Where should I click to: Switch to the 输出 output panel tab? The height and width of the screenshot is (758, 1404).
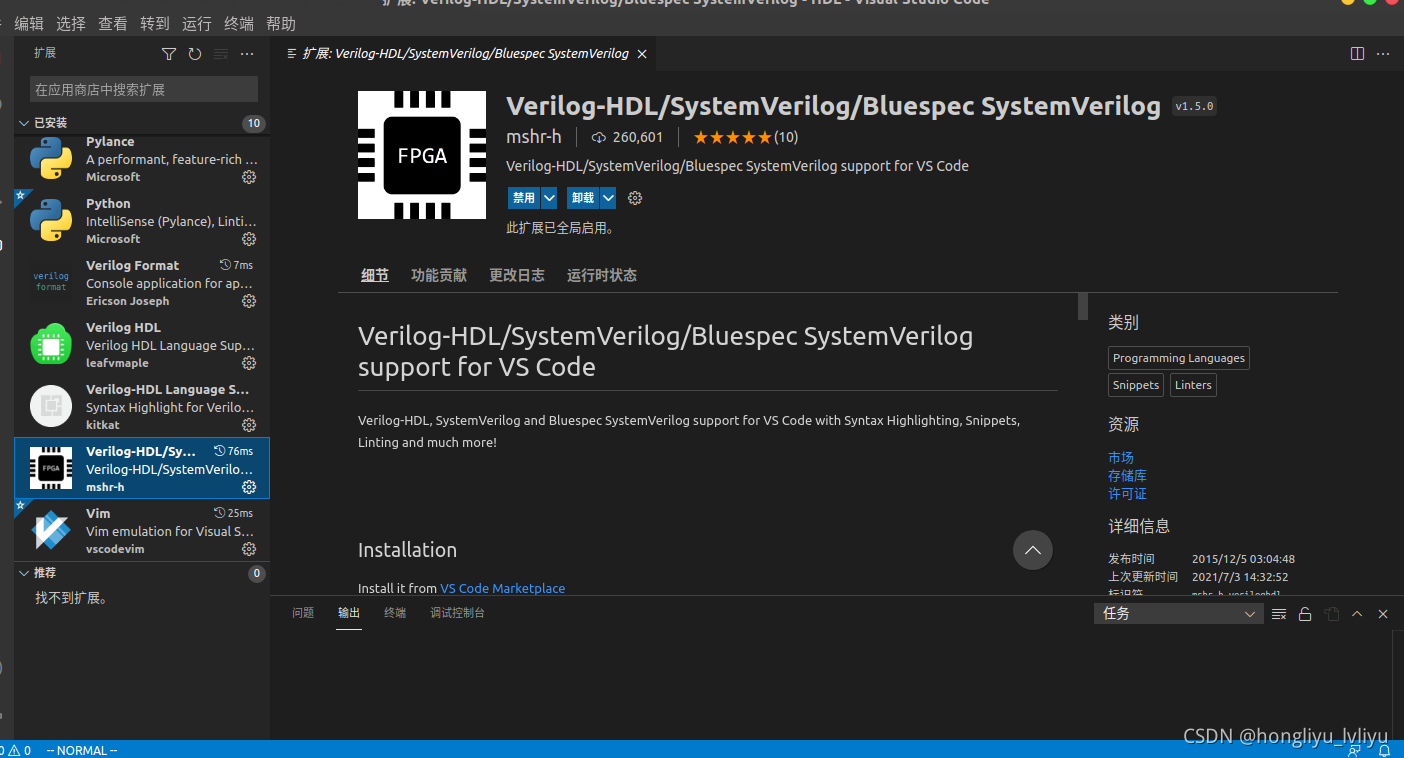[x=349, y=613]
